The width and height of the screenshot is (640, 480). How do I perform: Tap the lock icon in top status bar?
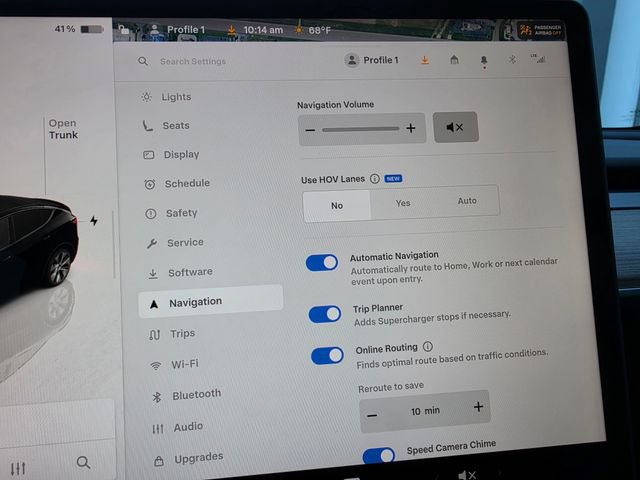tap(124, 29)
